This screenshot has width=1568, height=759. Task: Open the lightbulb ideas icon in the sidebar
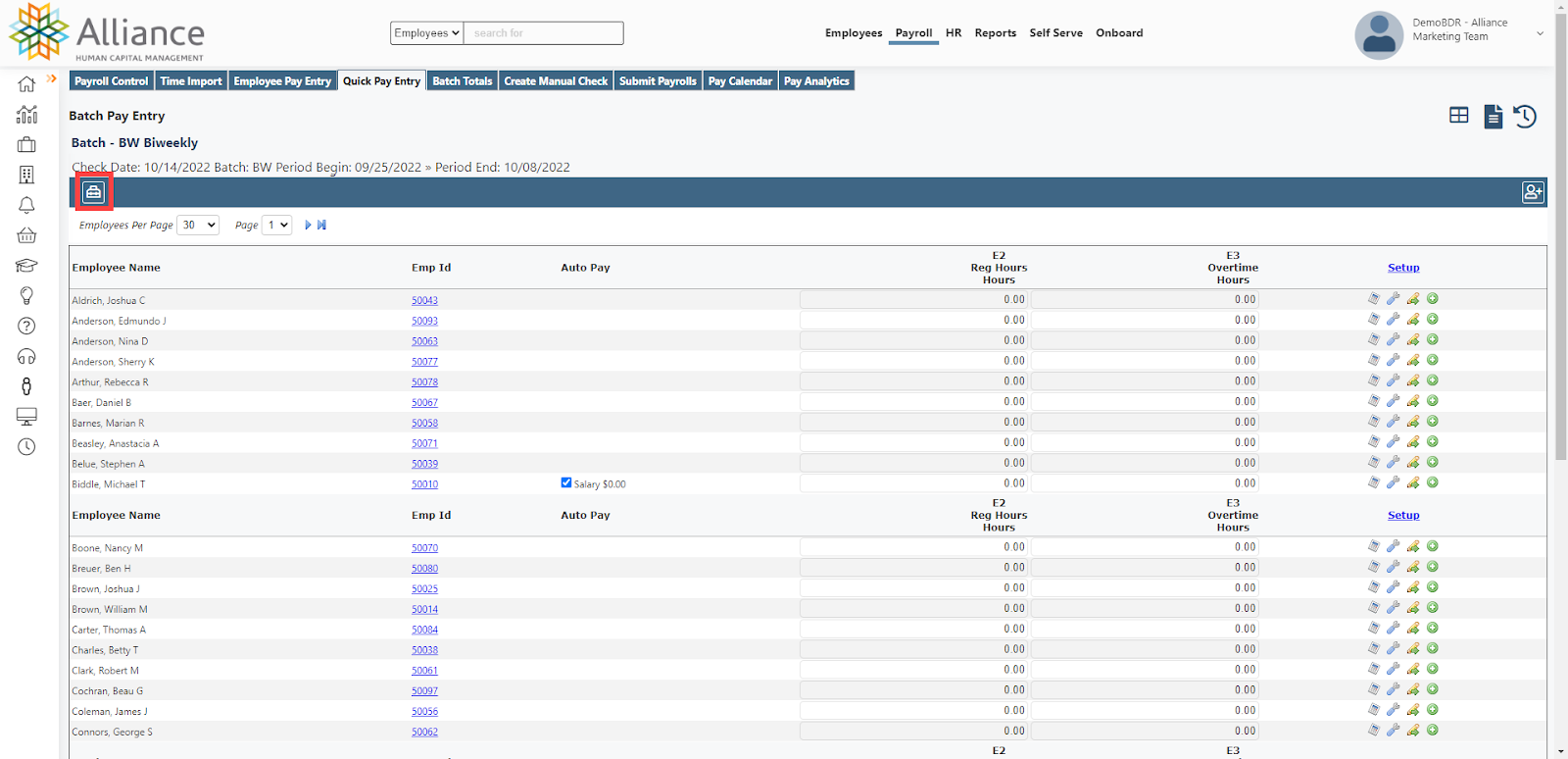click(x=26, y=295)
